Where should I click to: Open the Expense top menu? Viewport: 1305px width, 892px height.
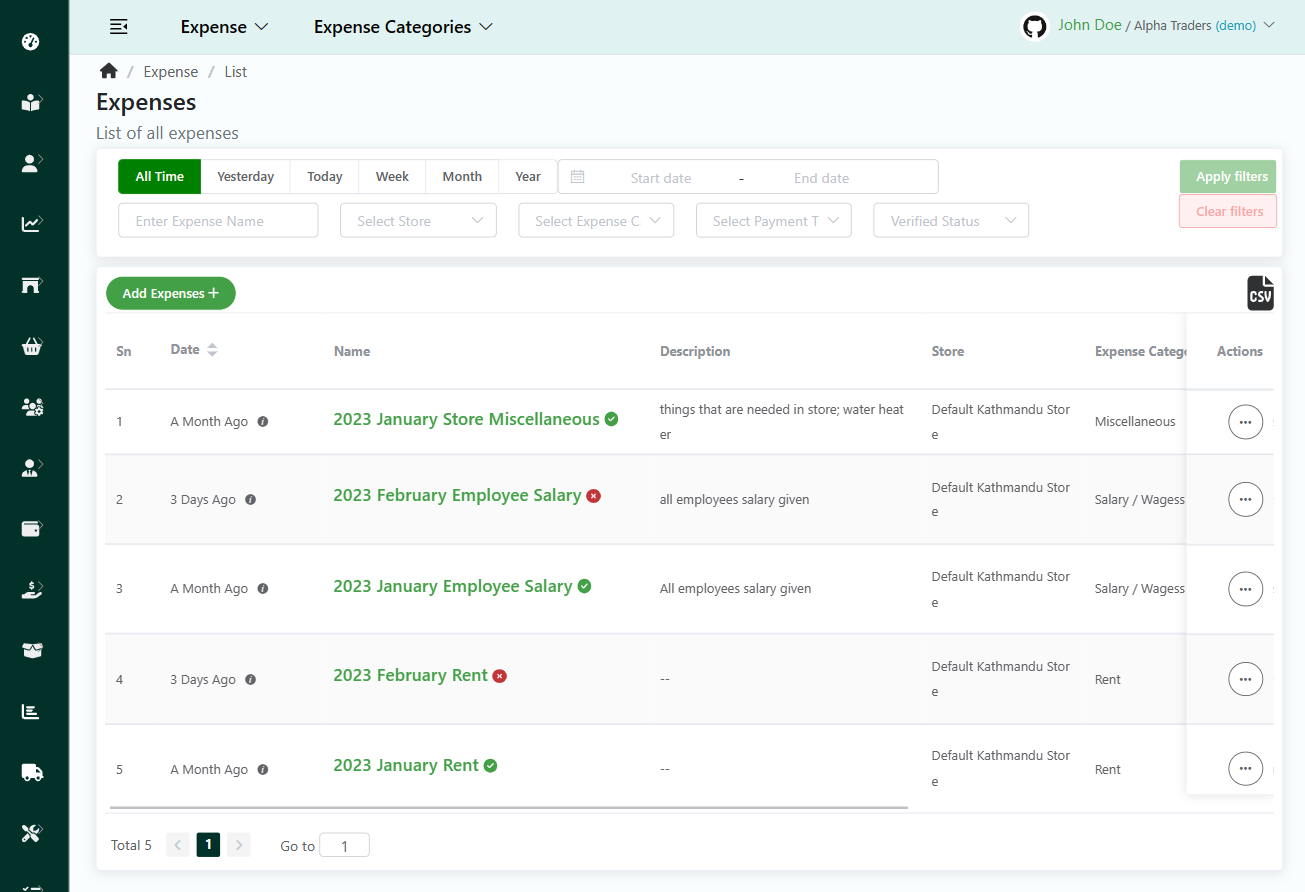coord(224,27)
